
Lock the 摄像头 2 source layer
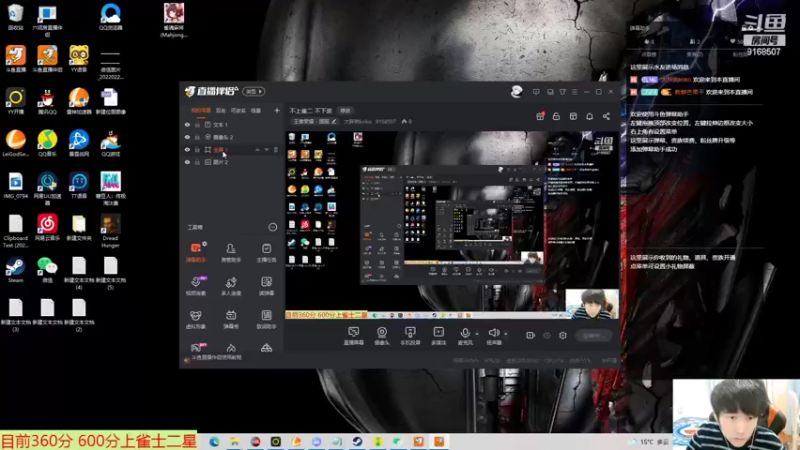[197, 137]
